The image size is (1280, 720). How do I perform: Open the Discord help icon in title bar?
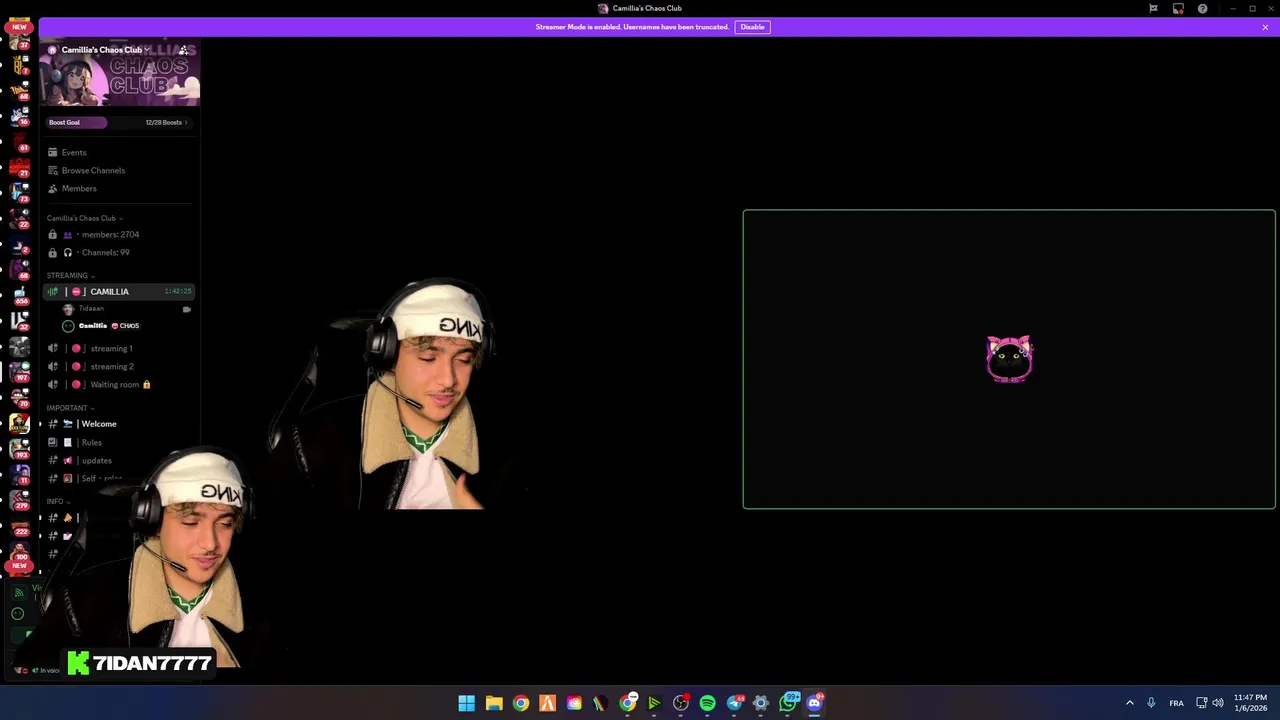click(1202, 8)
